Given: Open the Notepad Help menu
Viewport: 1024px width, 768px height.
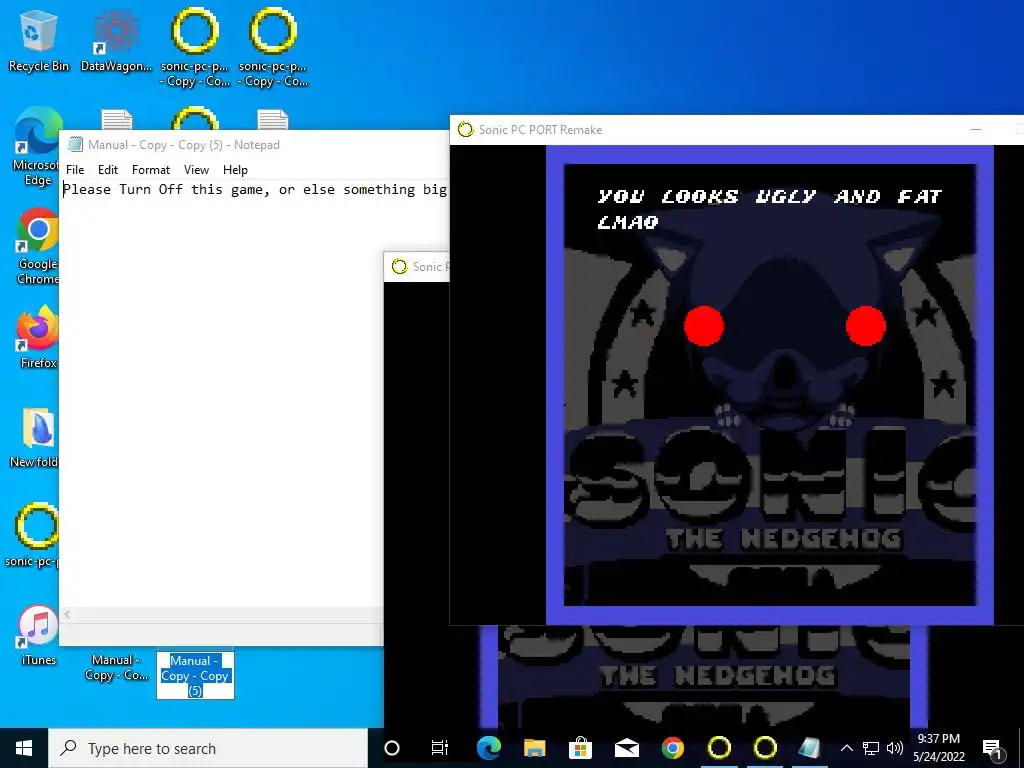Looking at the screenshot, I should coord(235,170).
